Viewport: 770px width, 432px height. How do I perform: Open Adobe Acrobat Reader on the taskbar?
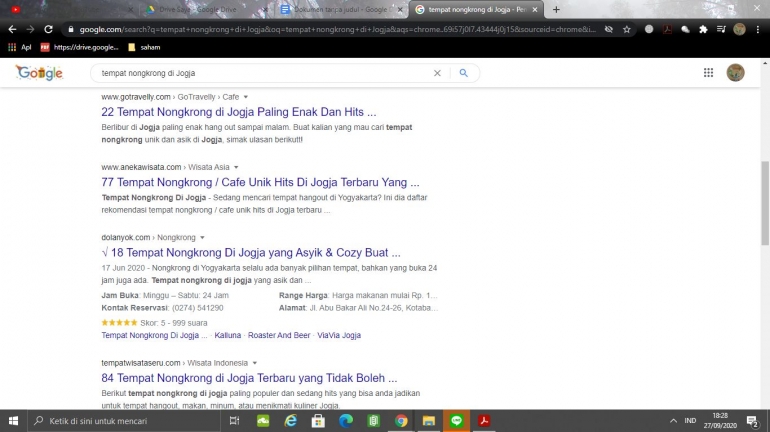coord(484,421)
